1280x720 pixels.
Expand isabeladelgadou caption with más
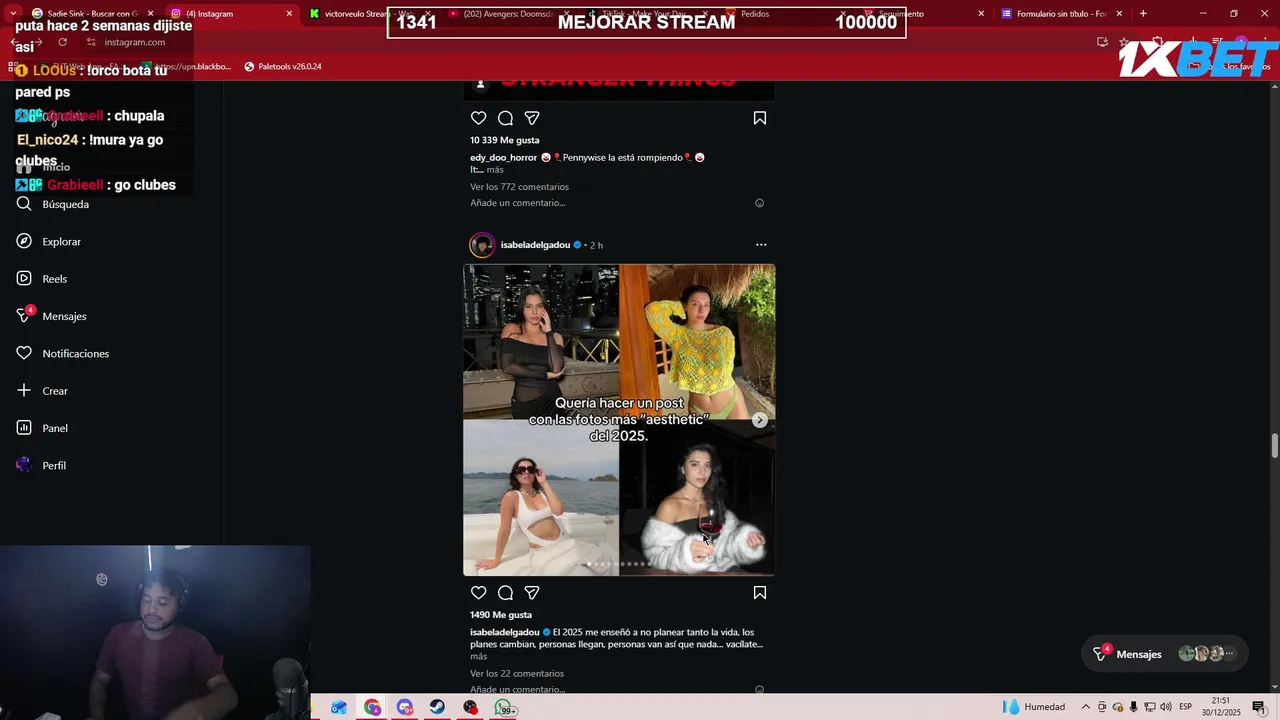[478, 657]
